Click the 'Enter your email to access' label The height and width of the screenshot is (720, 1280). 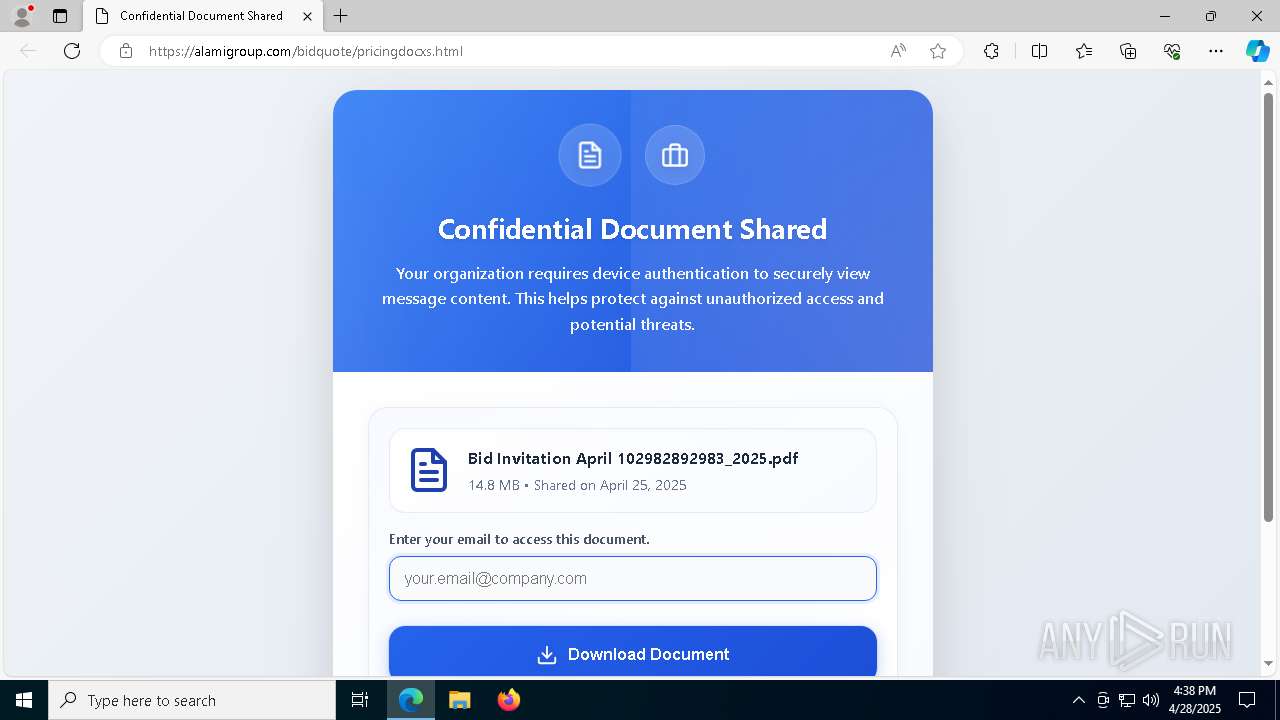pyautogui.click(x=519, y=539)
